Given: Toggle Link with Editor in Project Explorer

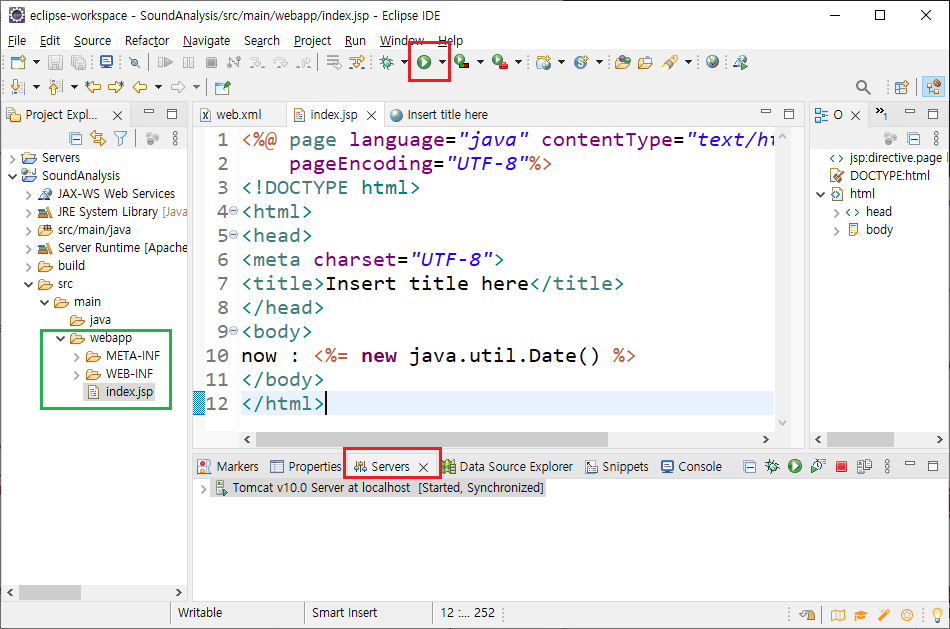Looking at the screenshot, I should [98, 139].
